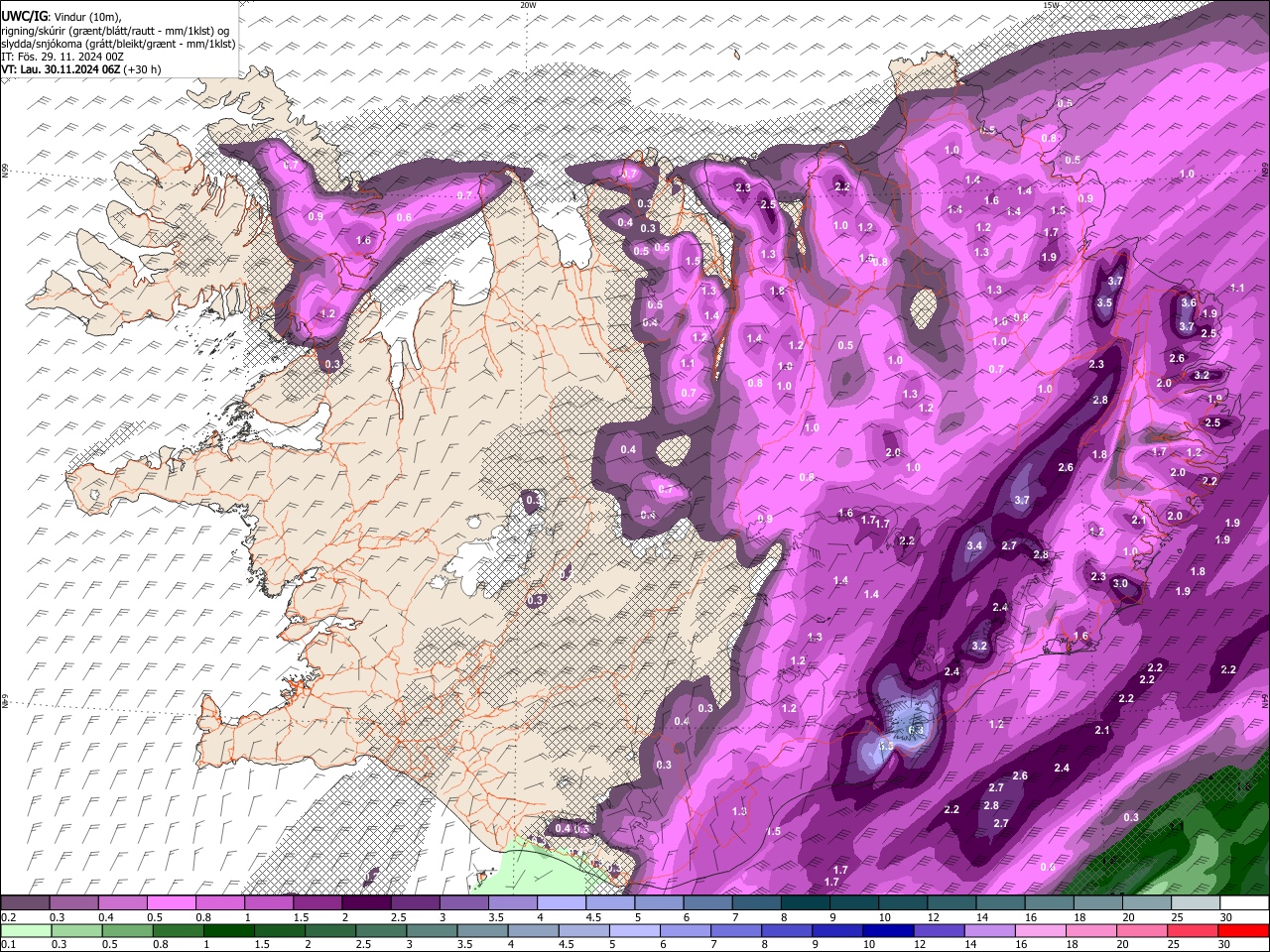Image resolution: width=1270 pixels, height=952 pixels.
Task: Pick the darkest green 1 rain legend swatch
Action: coord(228,930)
